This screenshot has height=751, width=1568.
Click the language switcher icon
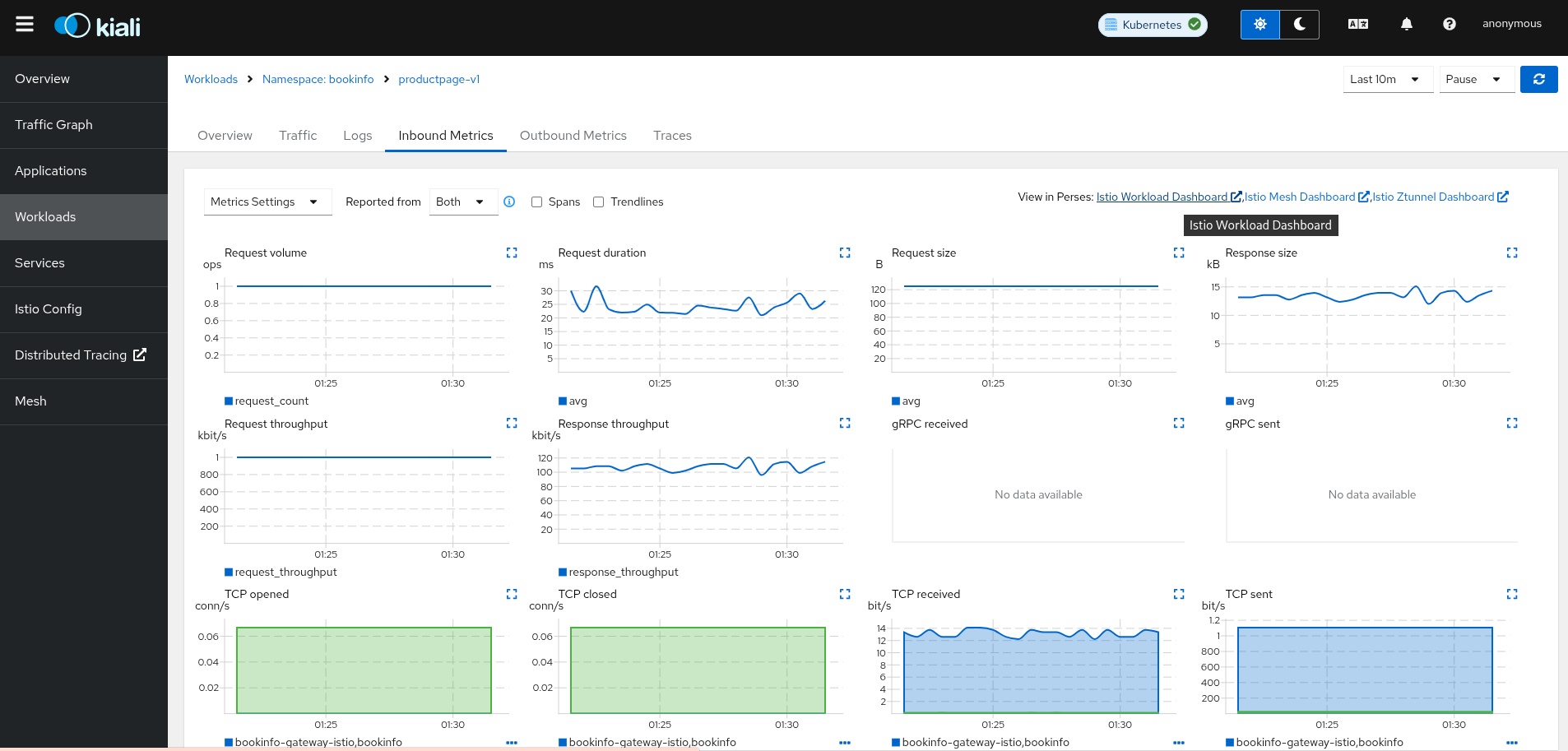point(1357,25)
